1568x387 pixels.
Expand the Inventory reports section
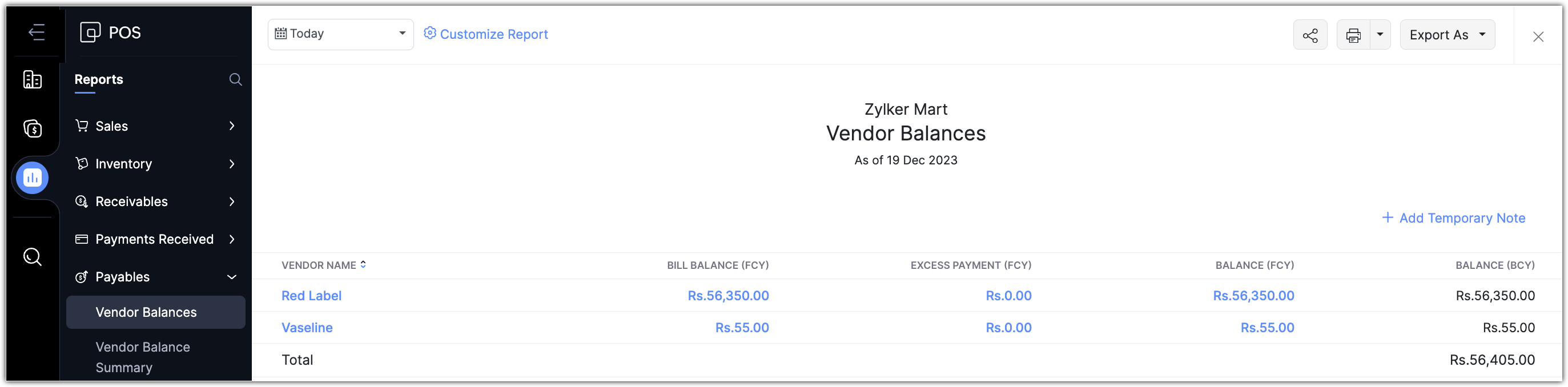tap(155, 164)
